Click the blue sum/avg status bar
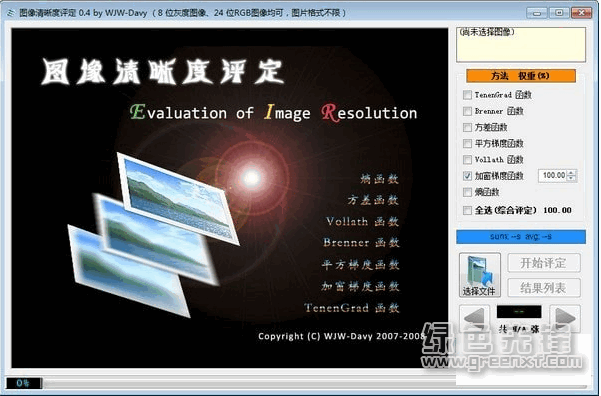601x396 pixels. coord(521,237)
